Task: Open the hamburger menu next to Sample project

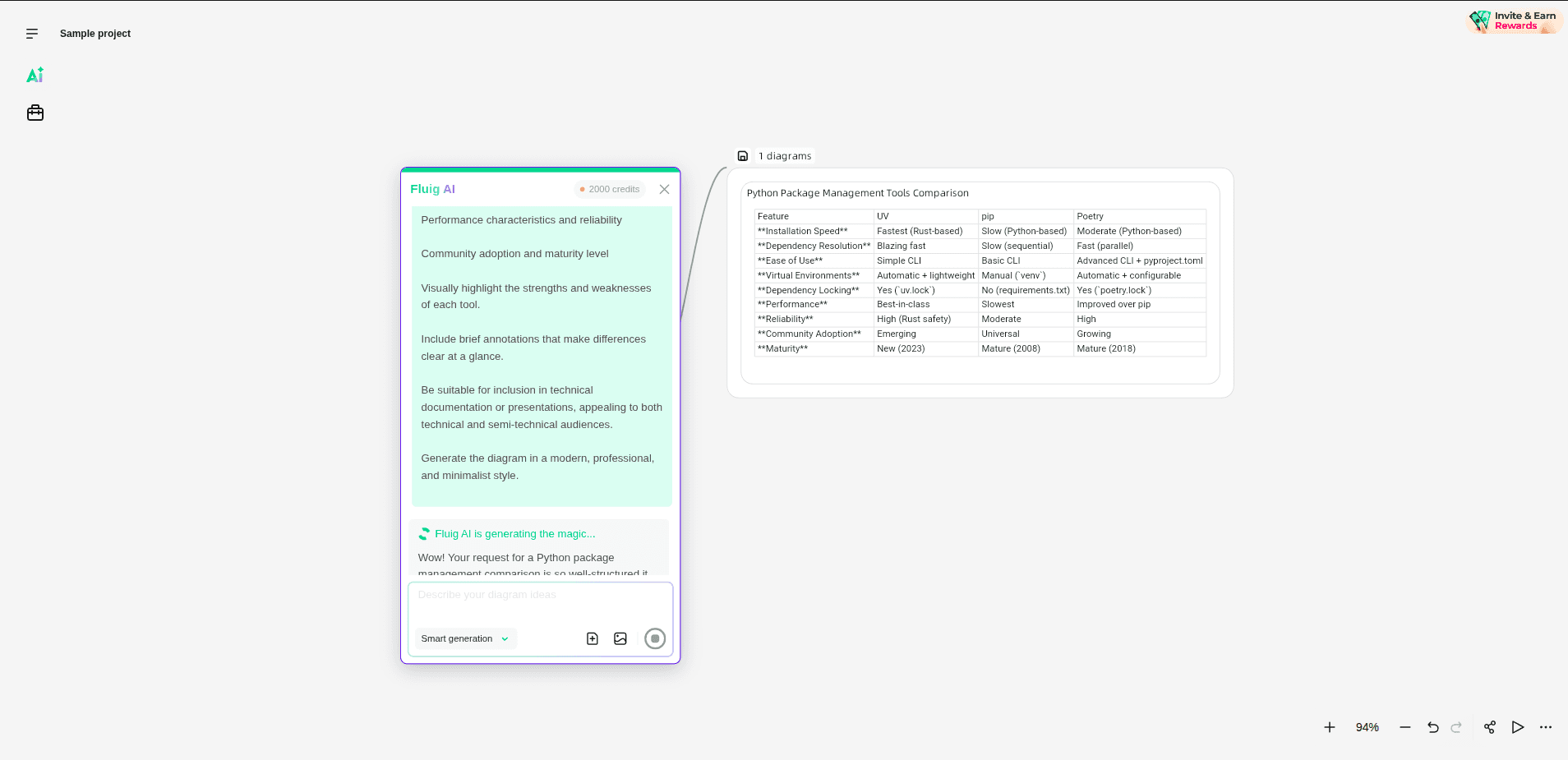Action: point(32,34)
